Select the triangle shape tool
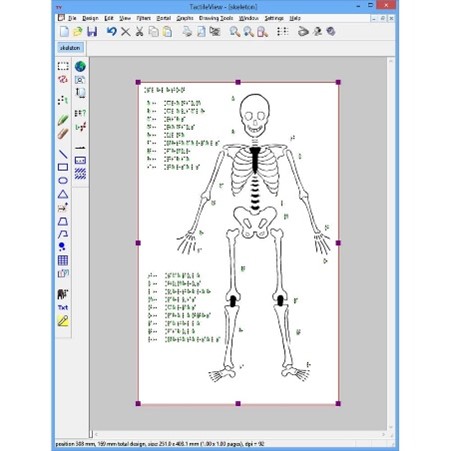 63,194
